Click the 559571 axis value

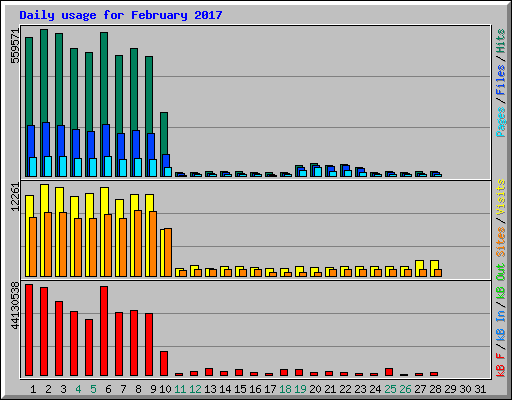[15, 46]
